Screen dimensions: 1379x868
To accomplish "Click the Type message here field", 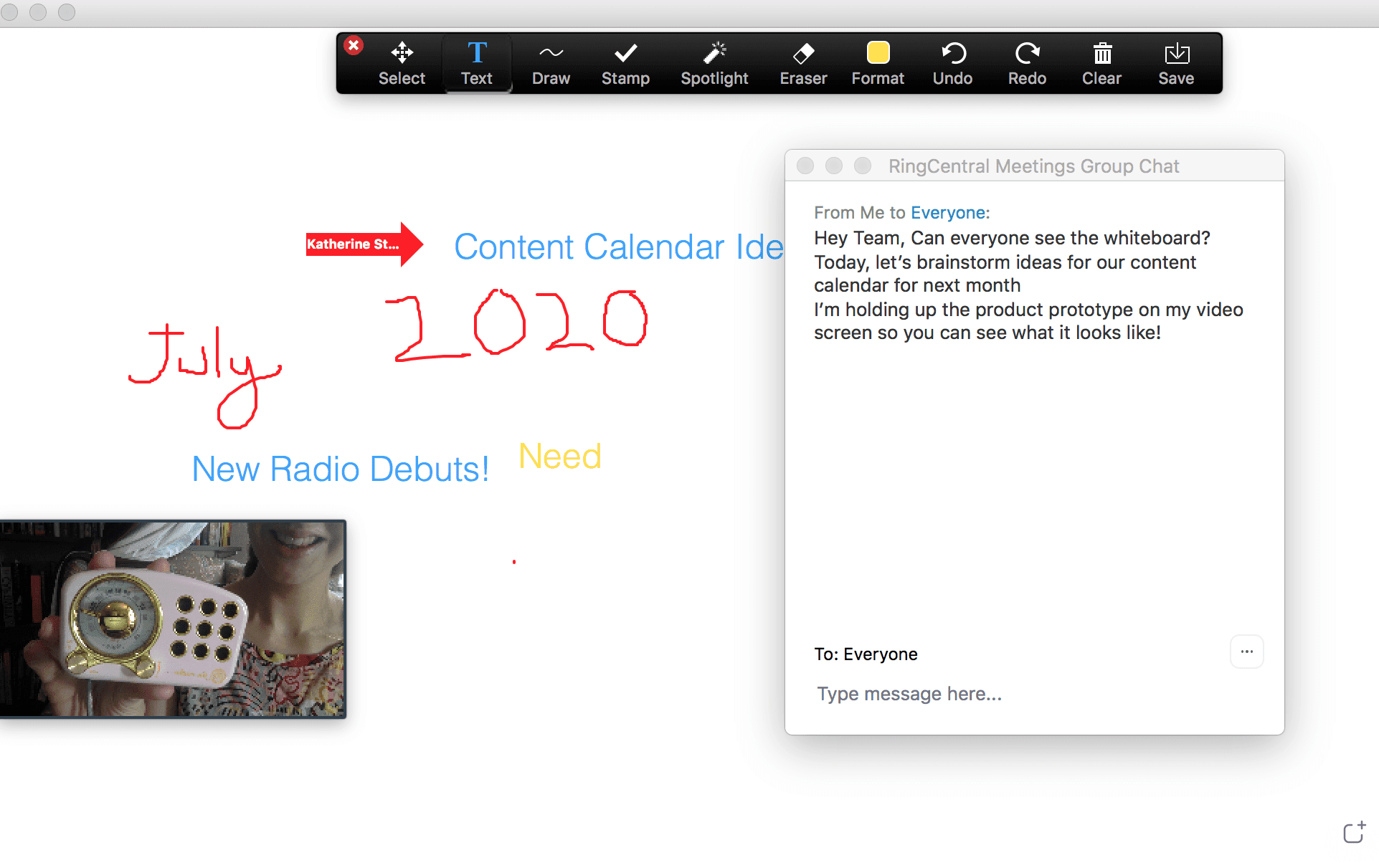I will 1033,694.
